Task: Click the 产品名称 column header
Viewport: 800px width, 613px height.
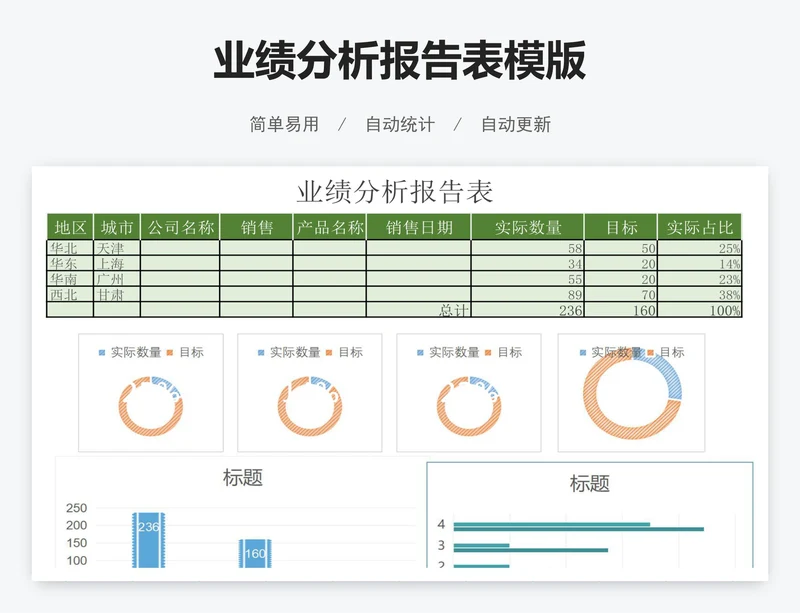Action: tap(330, 227)
